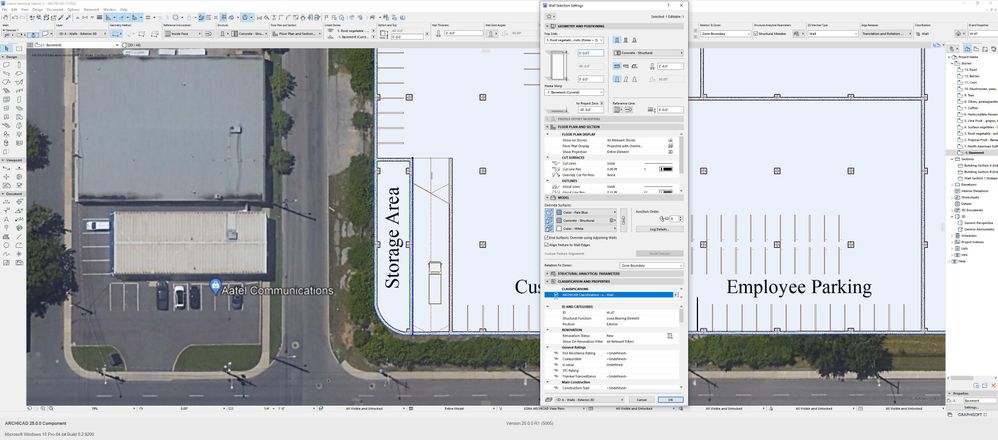998x440 pixels.
Task: Open the Options menu
Action: point(73,10)
